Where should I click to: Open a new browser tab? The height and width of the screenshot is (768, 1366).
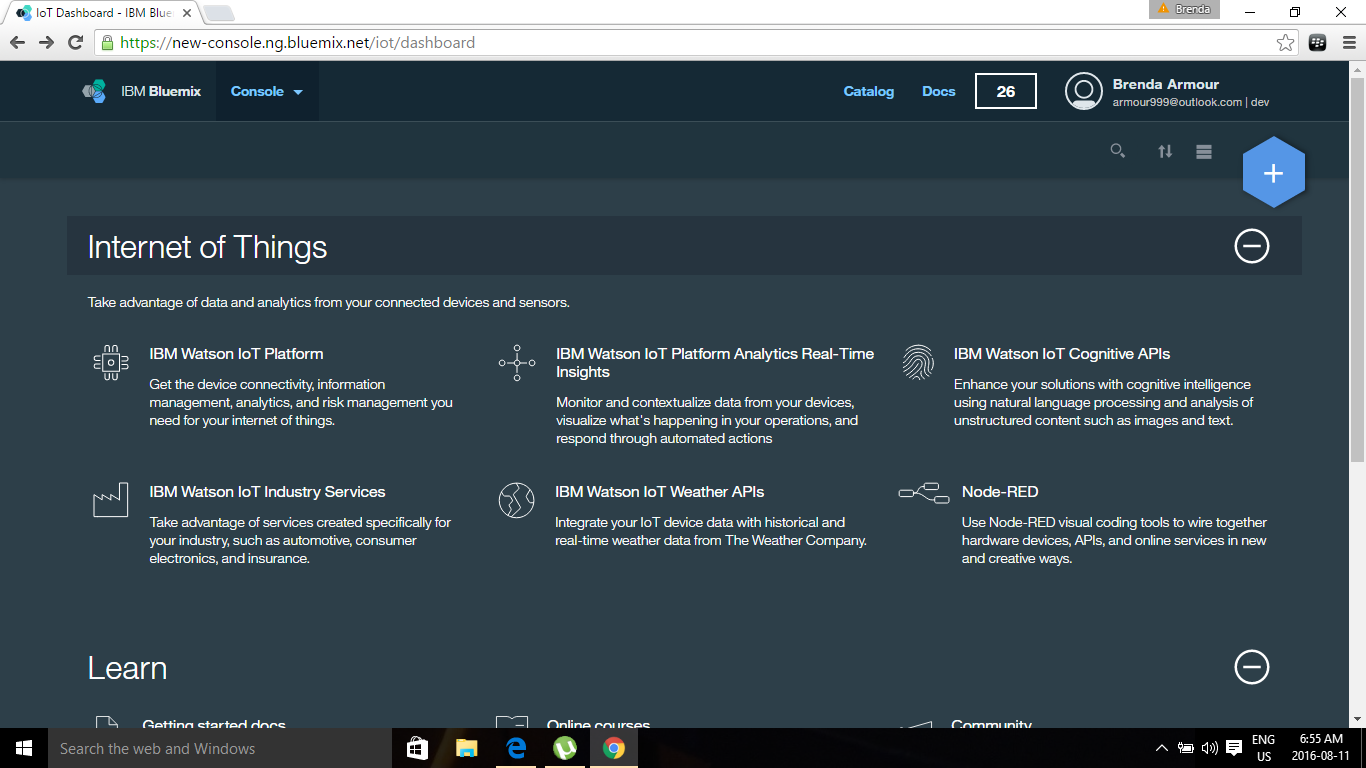pyautogui.click(x=218, y=14)
